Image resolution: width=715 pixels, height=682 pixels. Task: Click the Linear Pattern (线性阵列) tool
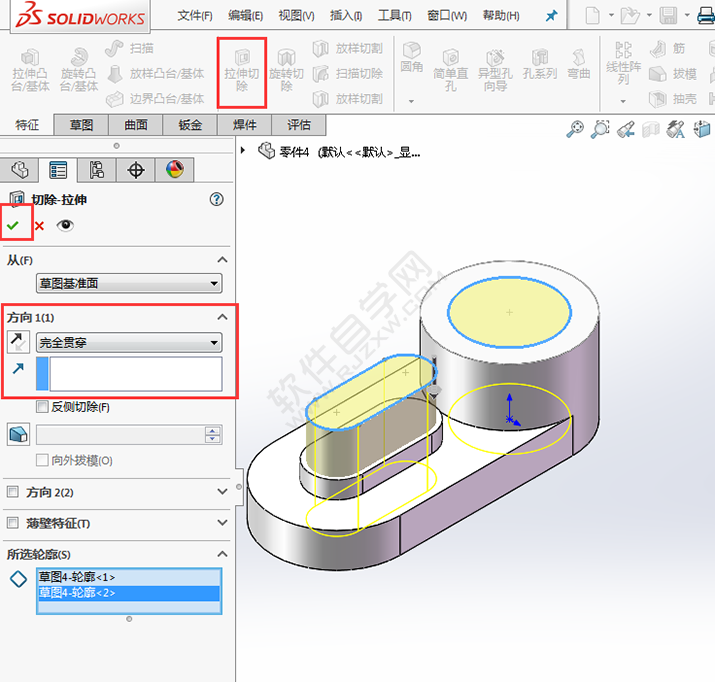point(623,64)
